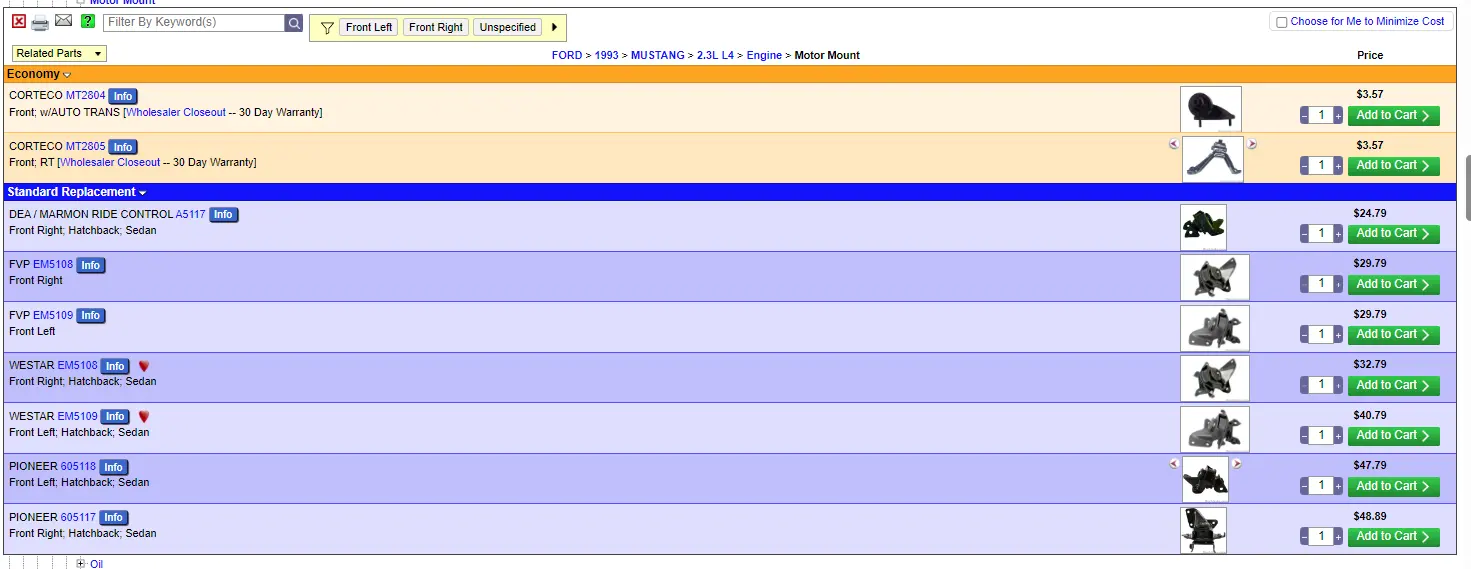1471x569 pixels.
Task: Show next image for PIONEER 605118
Action: 1237,463
